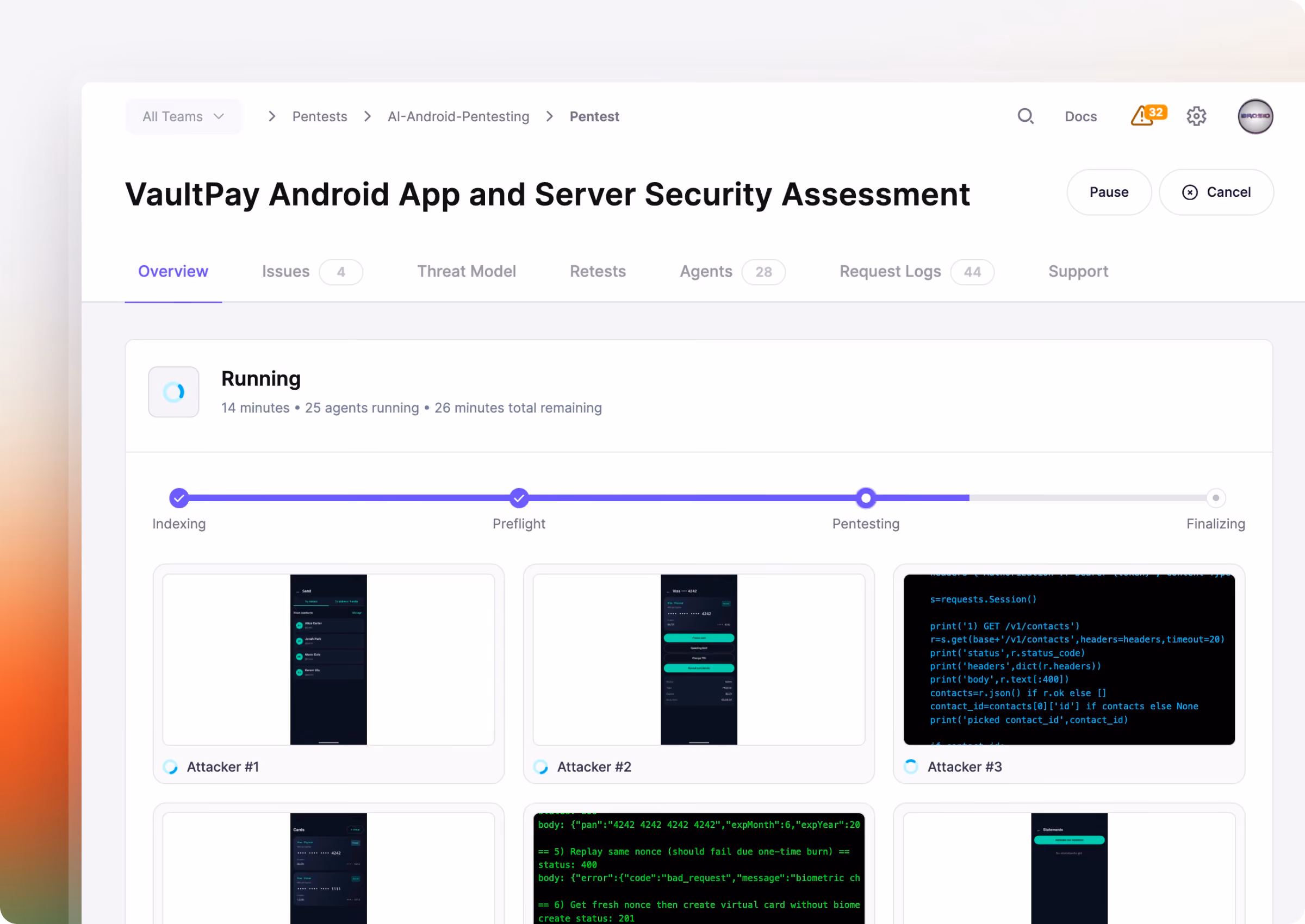Screen dimensions: 1305x924
Task: Open the search magnifier icon
Action: tap(1026, 116)
